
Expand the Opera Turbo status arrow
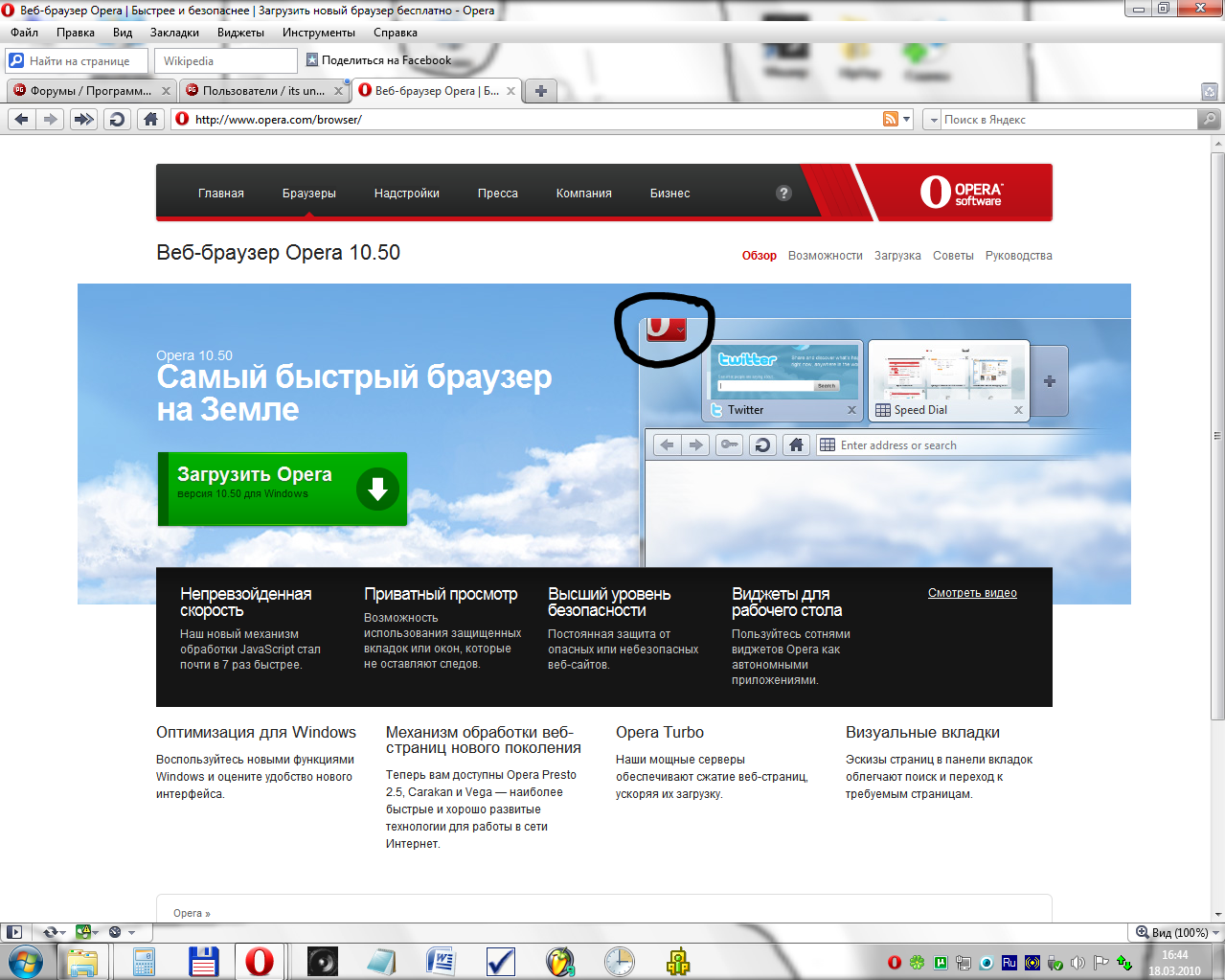point(132,932)
